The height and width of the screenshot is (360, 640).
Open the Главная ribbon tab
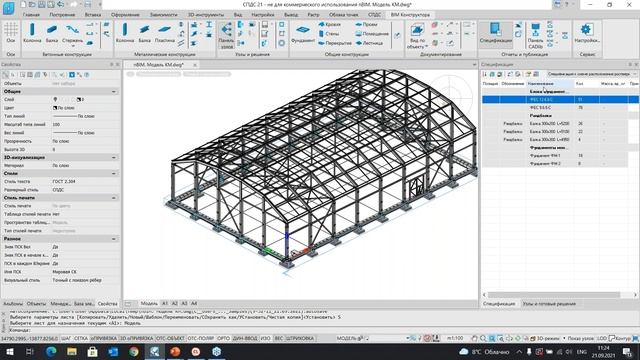[31, 15]
